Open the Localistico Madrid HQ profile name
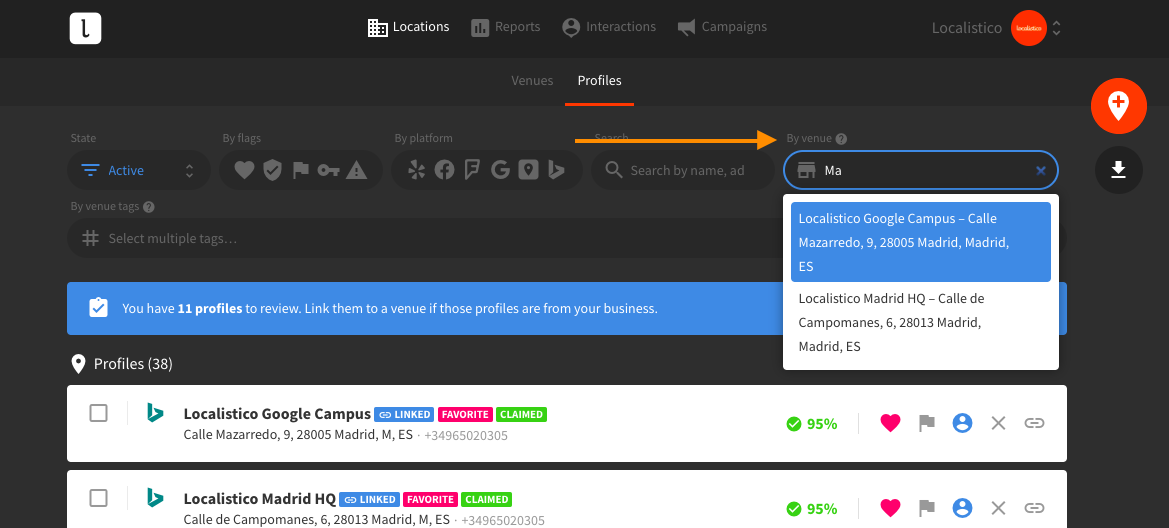 tap(259, 499)
